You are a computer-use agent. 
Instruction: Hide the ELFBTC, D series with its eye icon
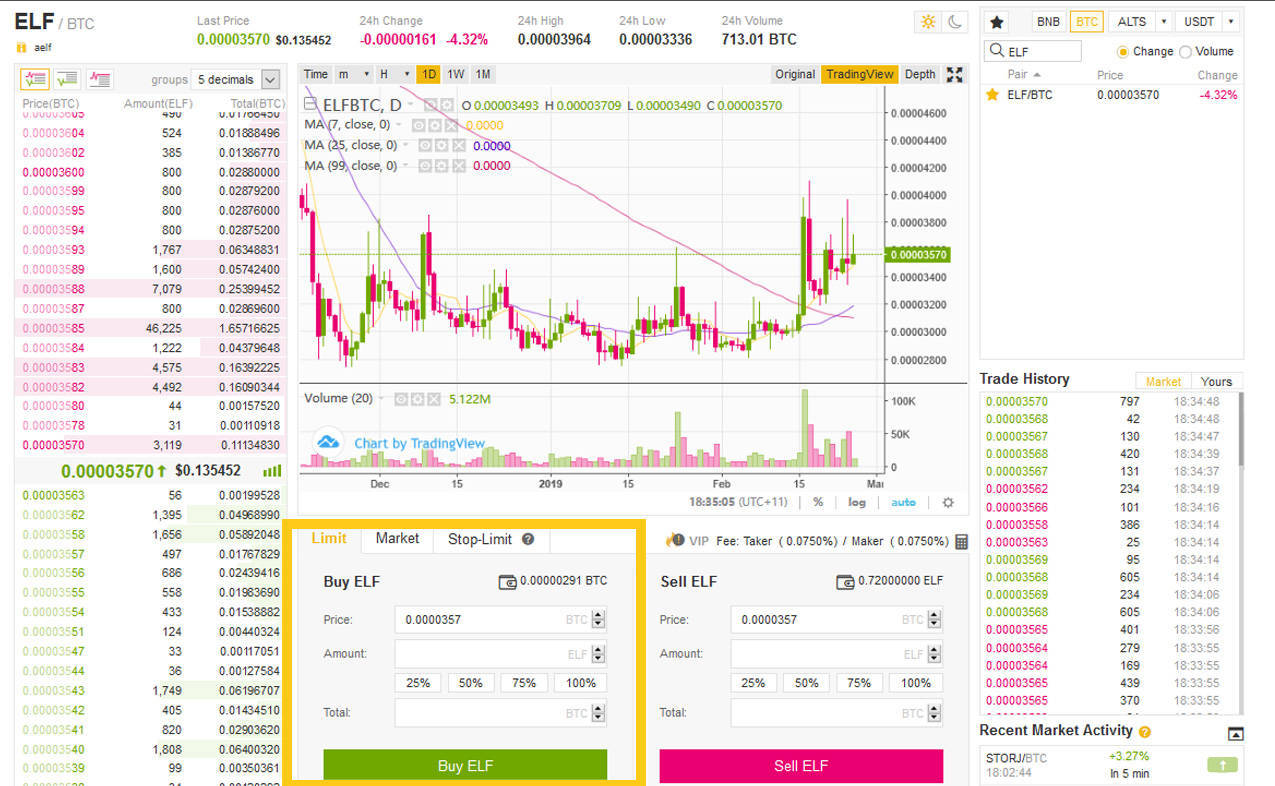pos(430,105)
